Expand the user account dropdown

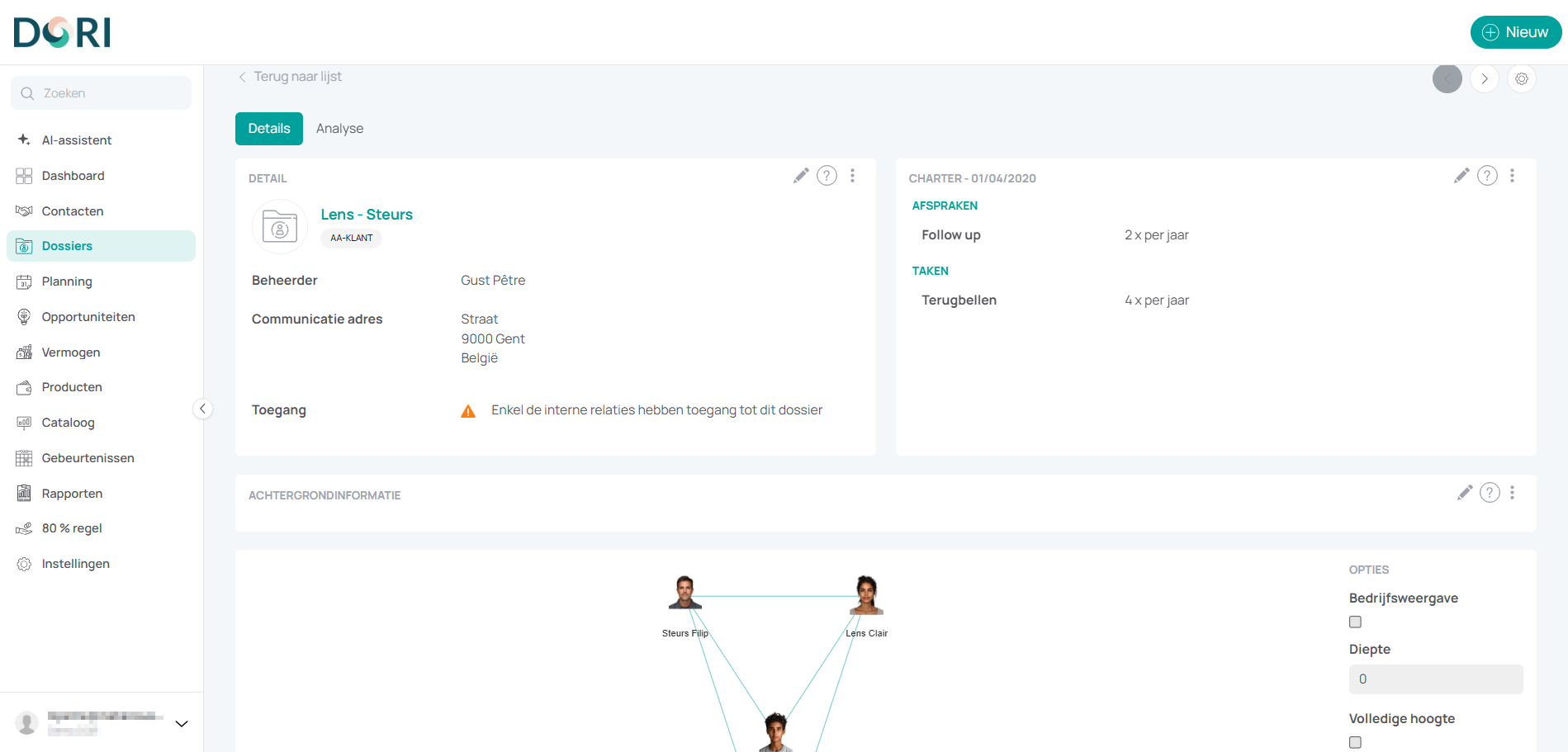pyautogui.click(x=182, y=724)
